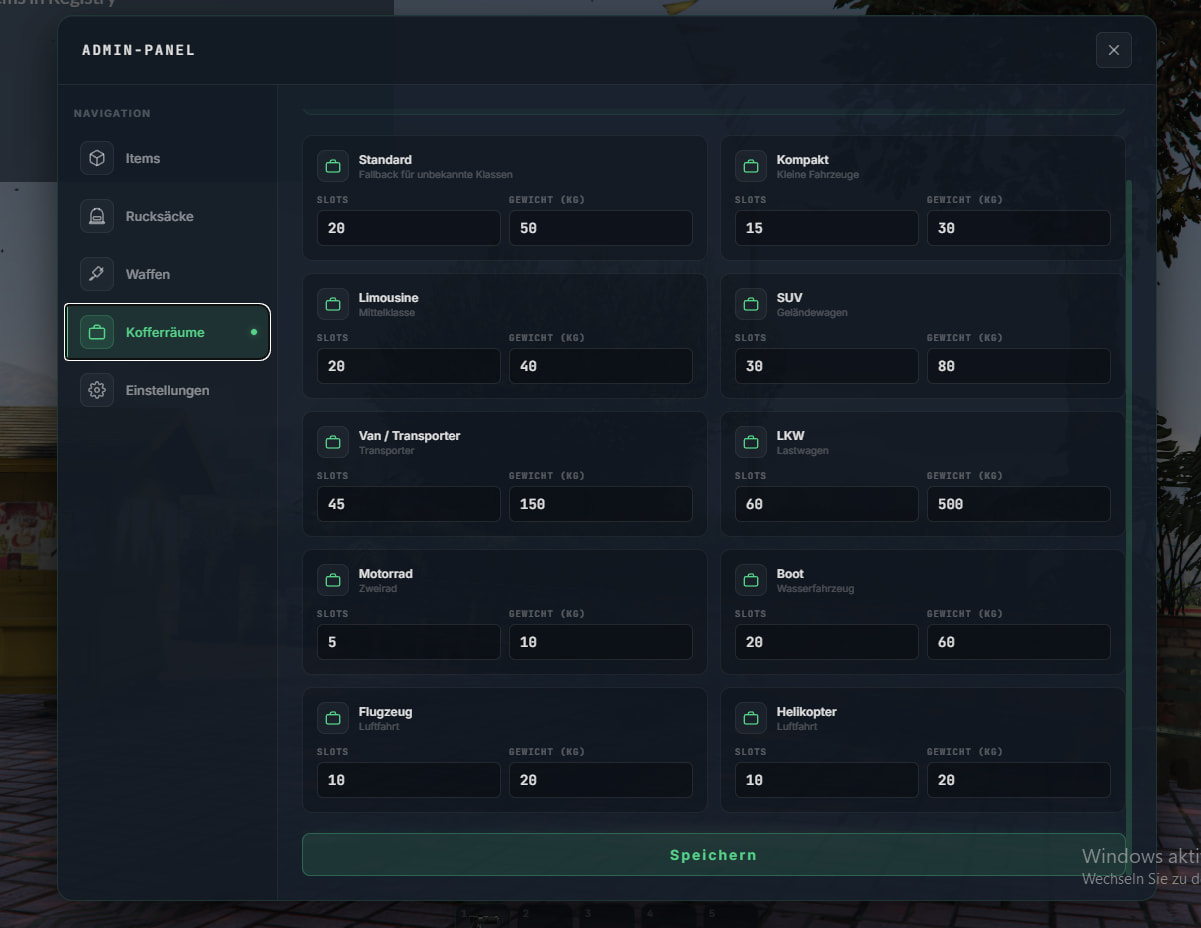Click the 'Motorrad' card title
Viewport: 1201px width, 928px height.
(385, 574)
